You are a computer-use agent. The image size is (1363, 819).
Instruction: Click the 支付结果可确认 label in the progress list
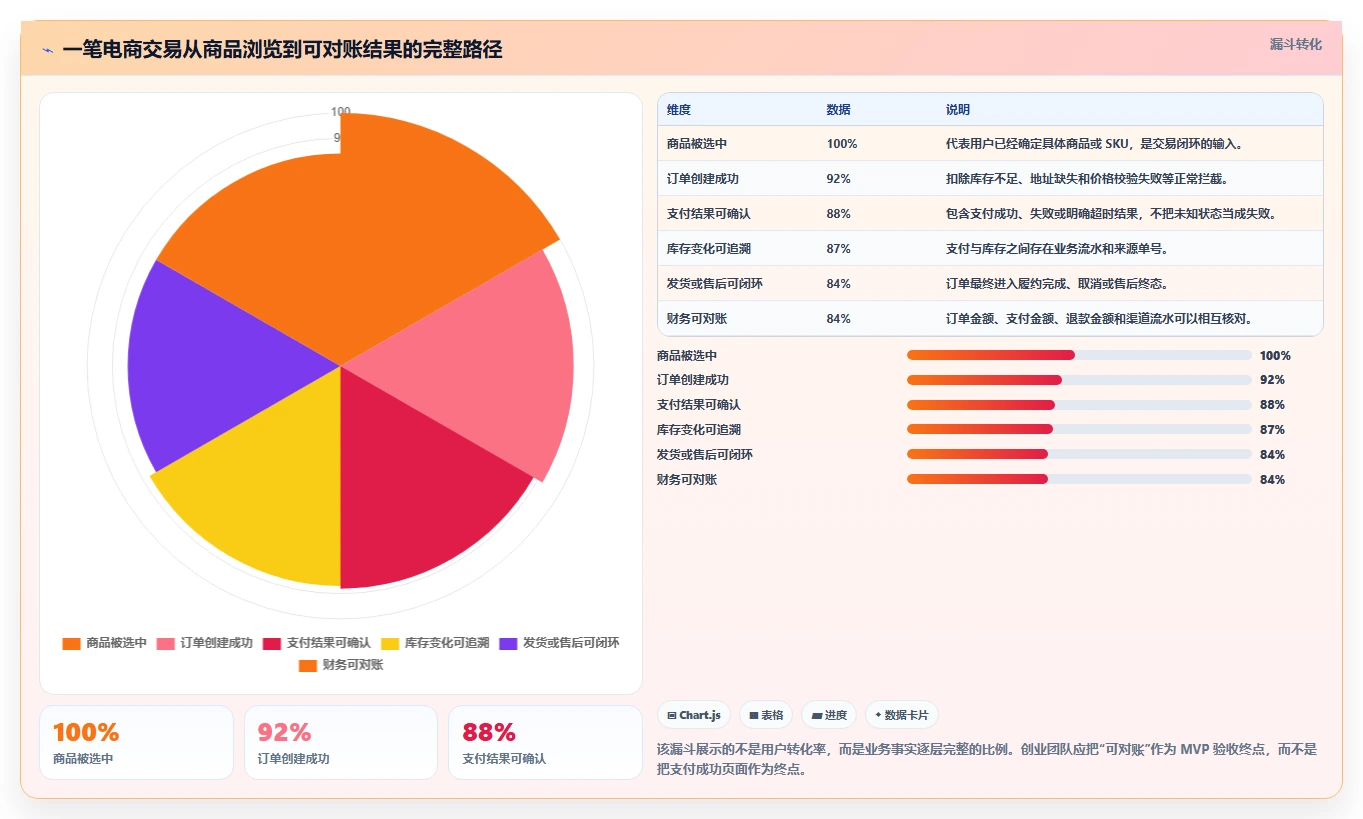[x=699, y=405]
